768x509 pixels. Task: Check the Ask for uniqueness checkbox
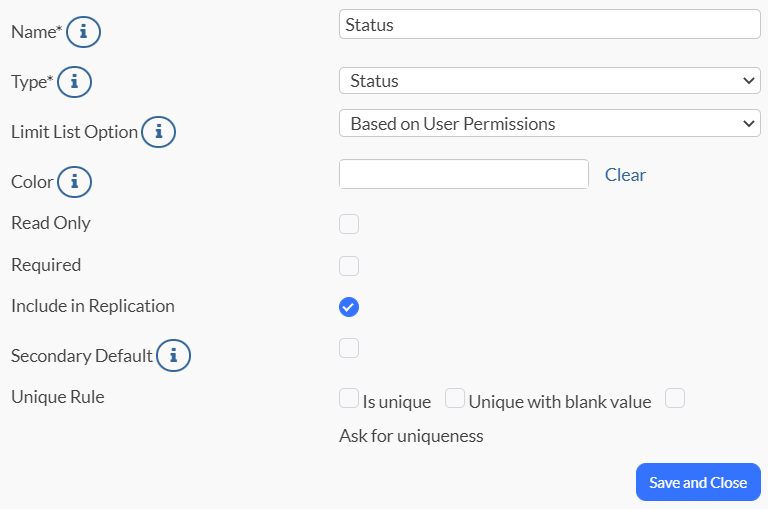tap(674, 398)
